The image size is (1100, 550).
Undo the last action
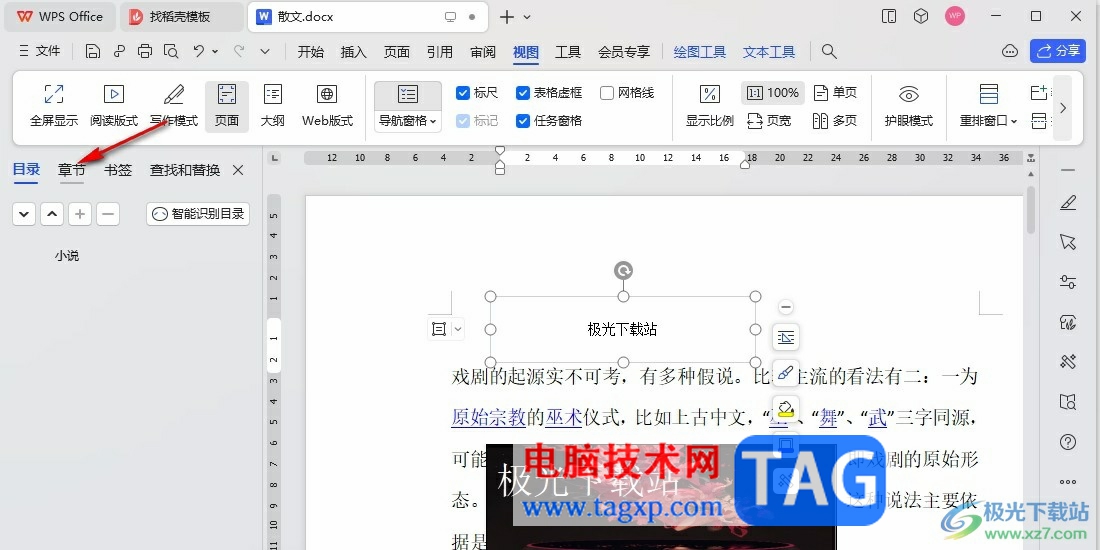[199, 51]
